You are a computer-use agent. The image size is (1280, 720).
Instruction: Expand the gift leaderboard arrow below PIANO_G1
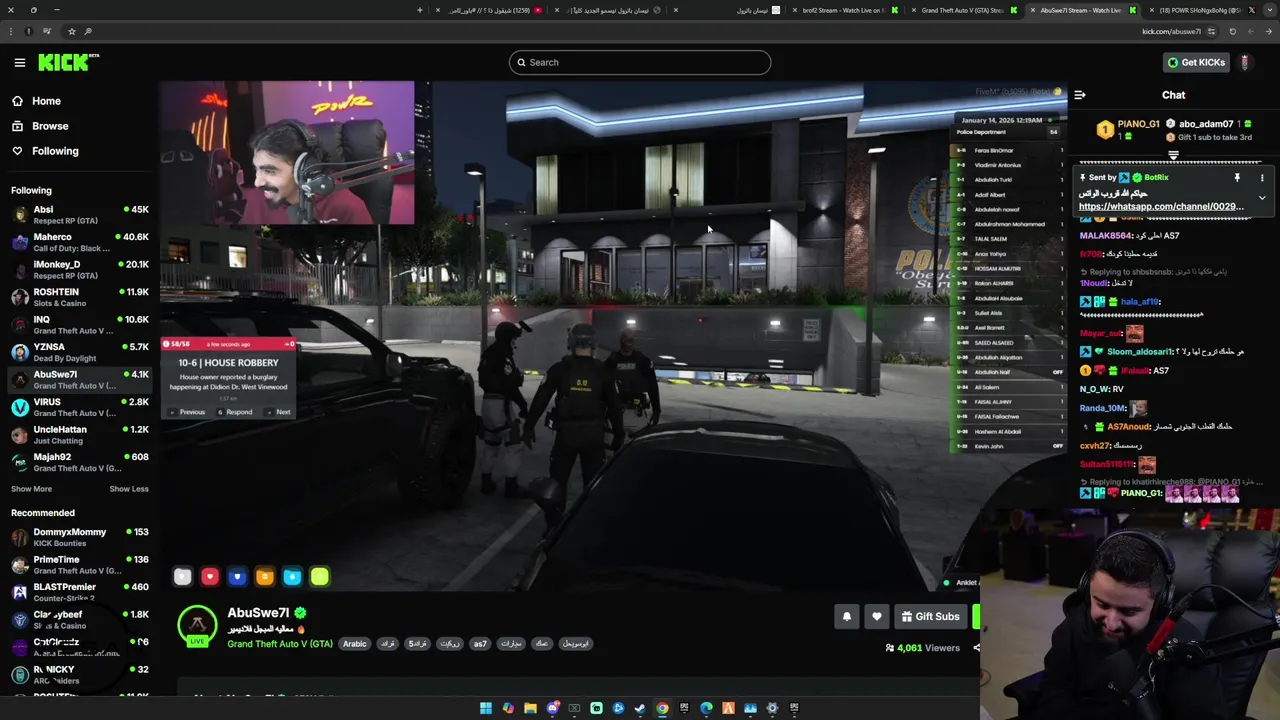(x=1173, y=156)
